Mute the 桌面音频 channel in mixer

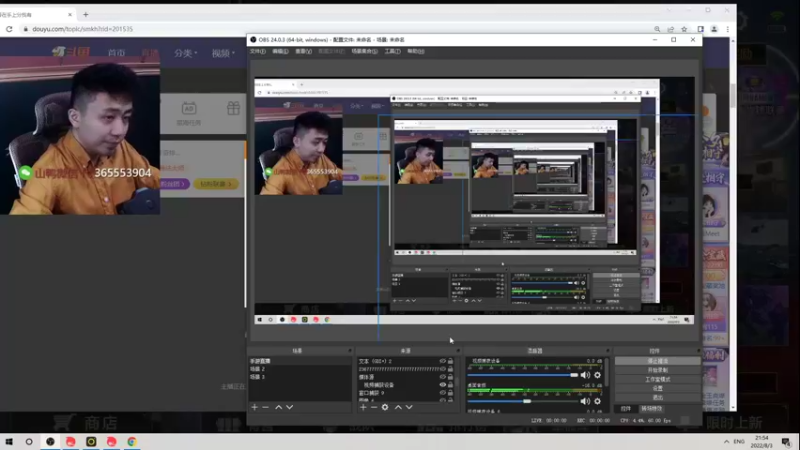coord(585,401)
